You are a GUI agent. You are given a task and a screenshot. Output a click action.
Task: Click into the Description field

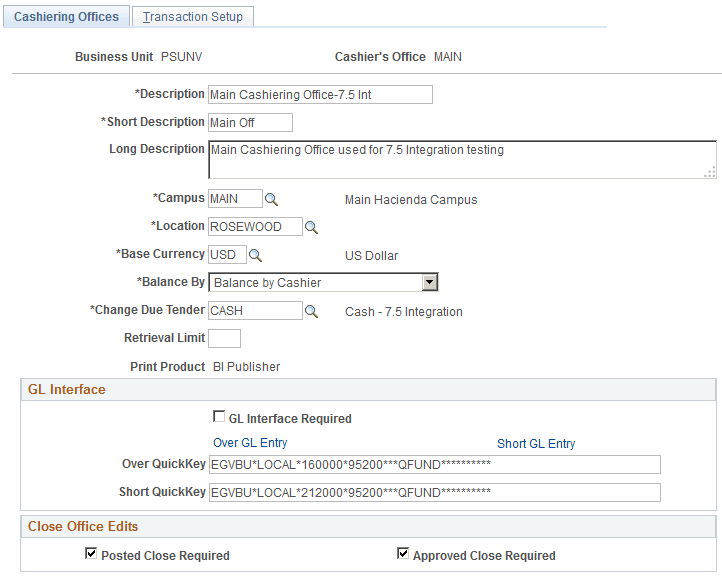coord(320,95)
